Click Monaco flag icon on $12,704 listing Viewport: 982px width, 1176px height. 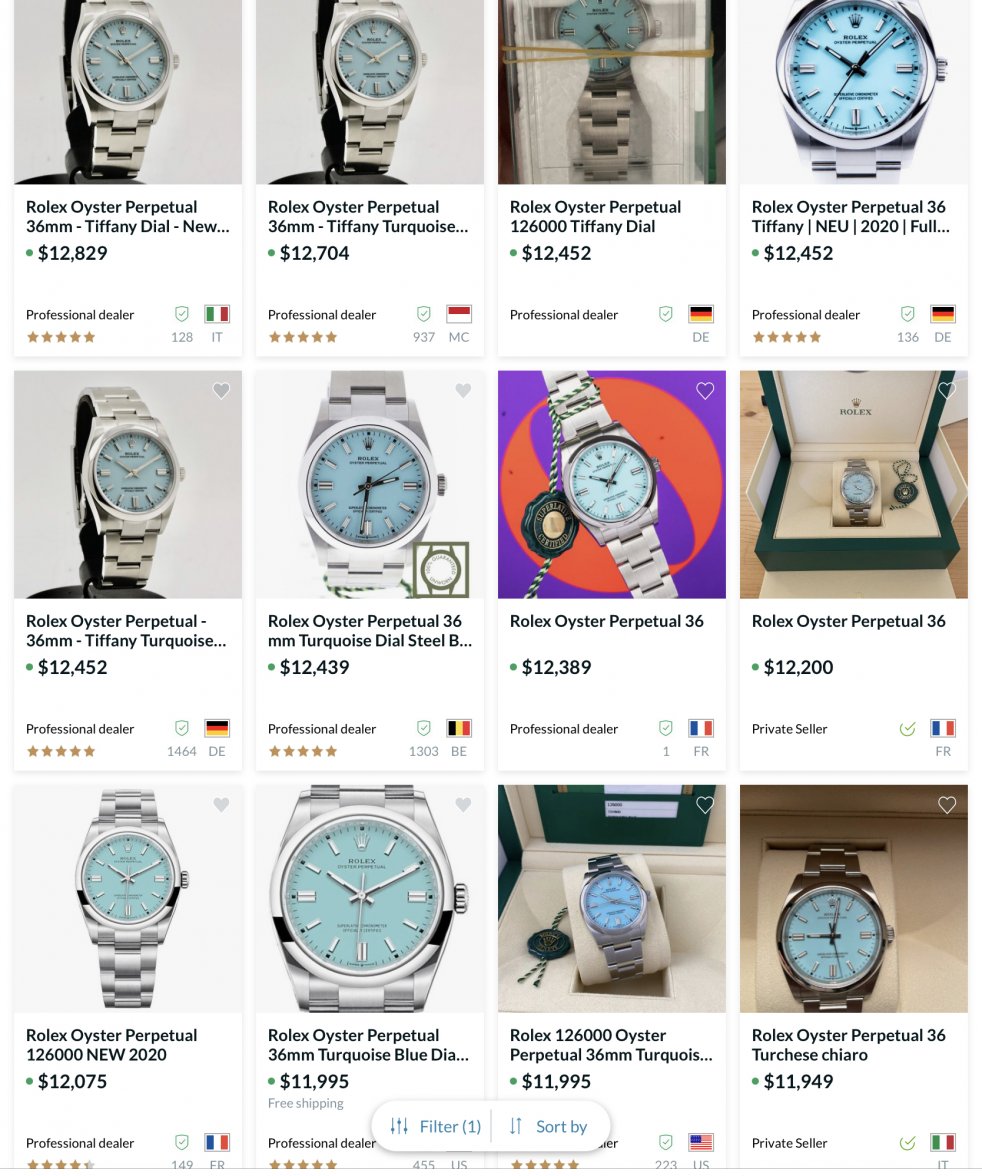click(458, 314)
